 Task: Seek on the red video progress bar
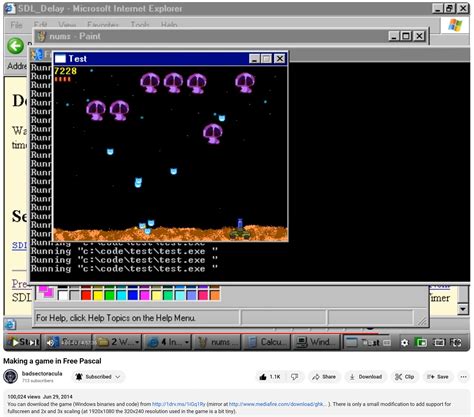[193, 333]
